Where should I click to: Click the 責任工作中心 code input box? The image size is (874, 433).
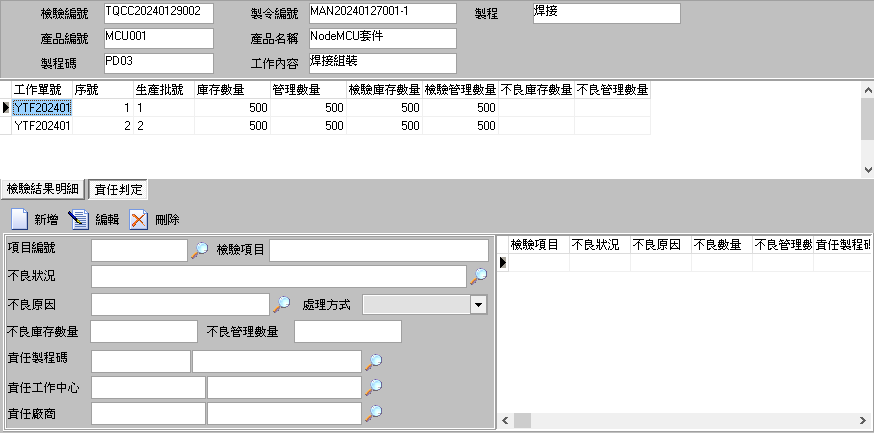148,387
